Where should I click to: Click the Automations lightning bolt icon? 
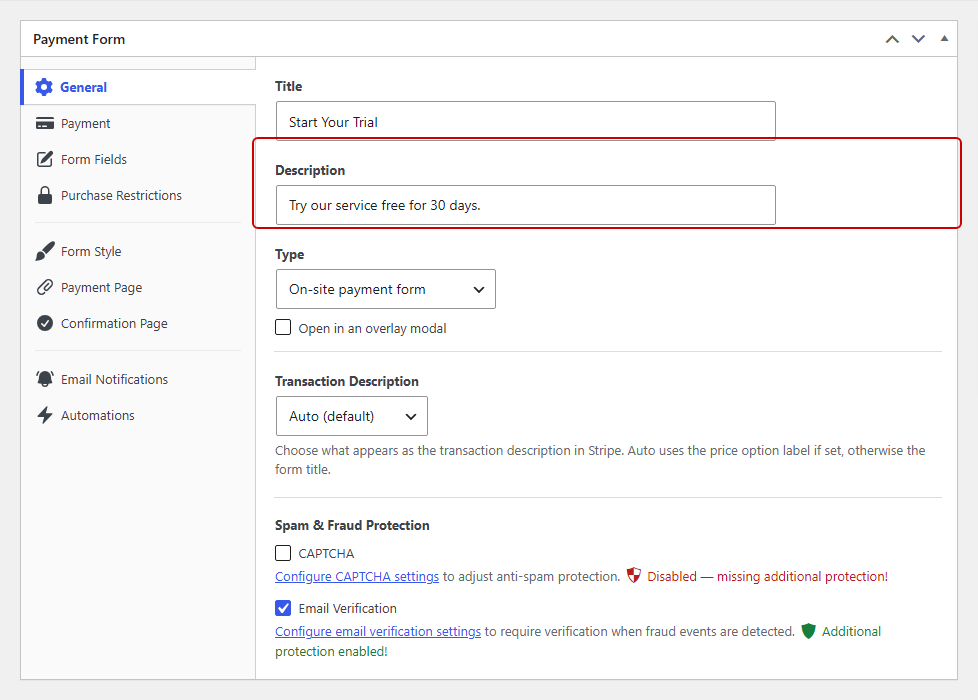(45, 416)
